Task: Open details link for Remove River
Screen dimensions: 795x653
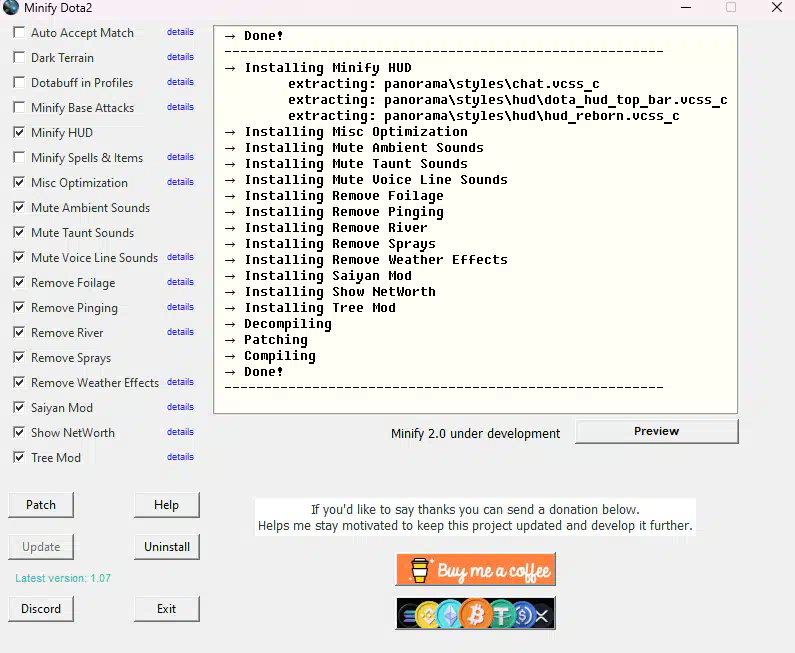Action: (x=180, y=332)
